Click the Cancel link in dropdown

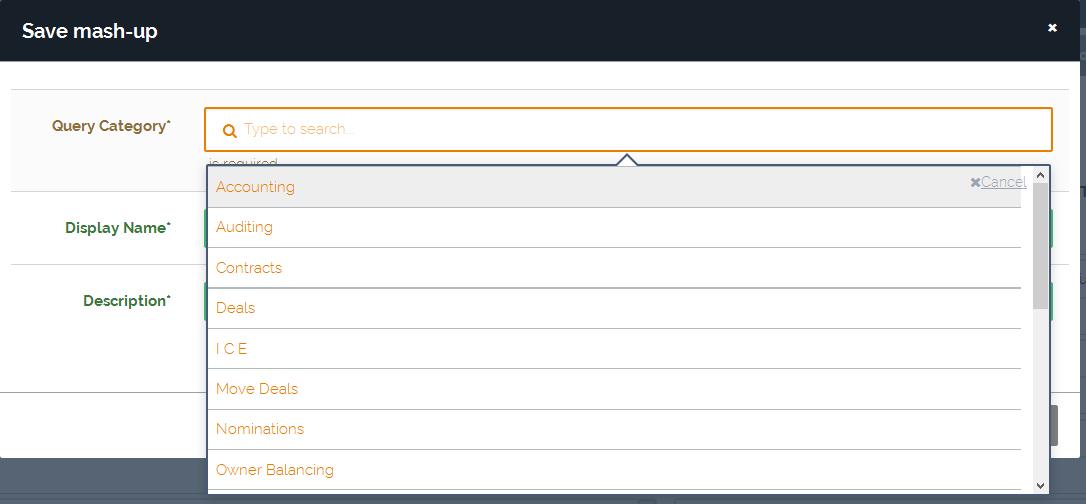[1003, 182]
